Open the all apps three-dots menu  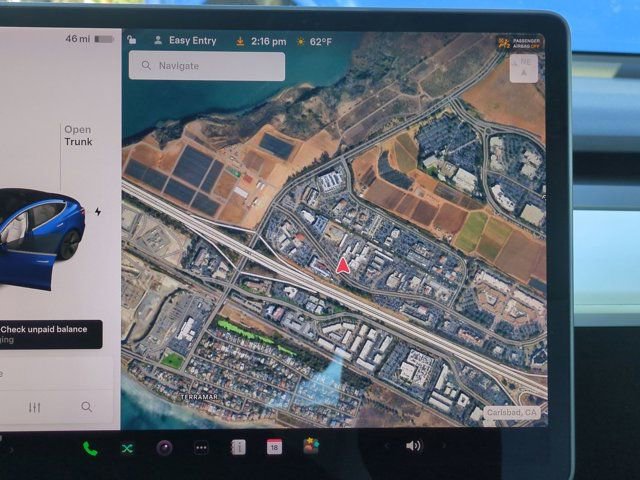point(201,448)
